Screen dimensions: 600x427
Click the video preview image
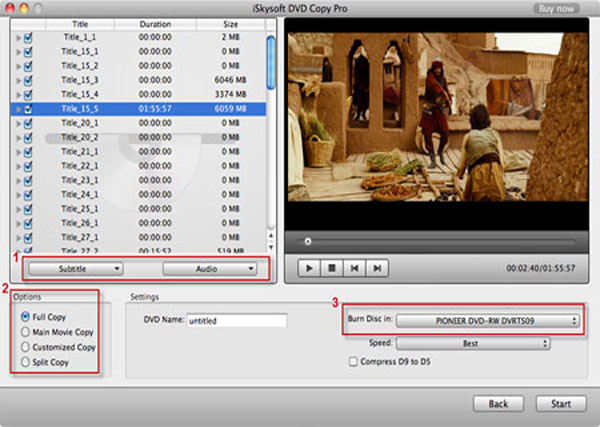pos(438,117)
